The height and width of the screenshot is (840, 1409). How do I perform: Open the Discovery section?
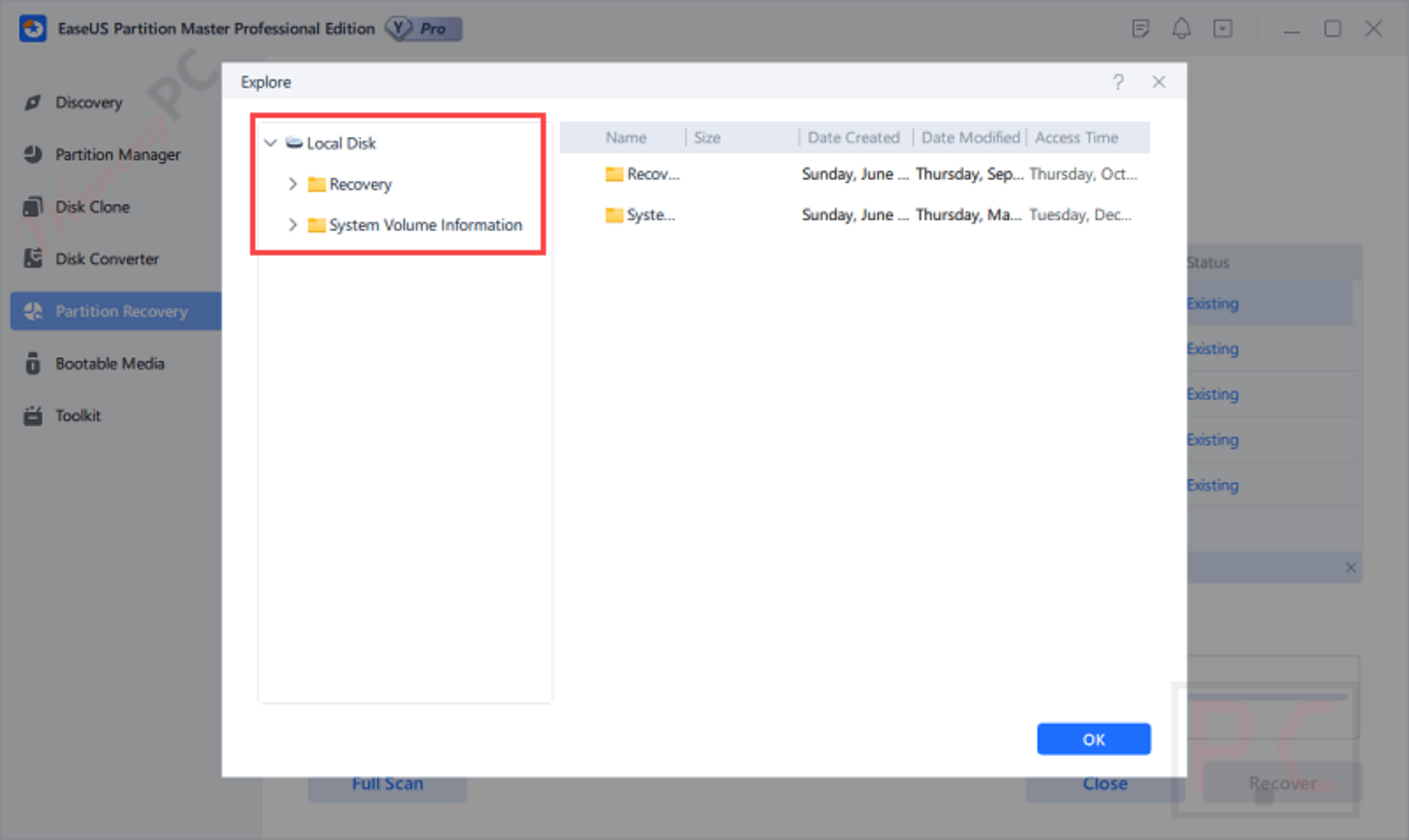[x=89, y=102]
